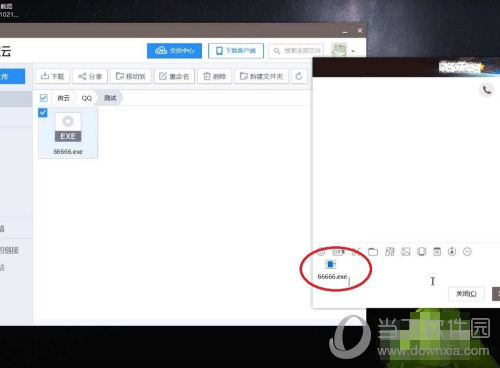The height and width of the screenshot is (368, 500).
Task: Go to the 微云 root breadcrumb
Action: [x=64, y=98]
